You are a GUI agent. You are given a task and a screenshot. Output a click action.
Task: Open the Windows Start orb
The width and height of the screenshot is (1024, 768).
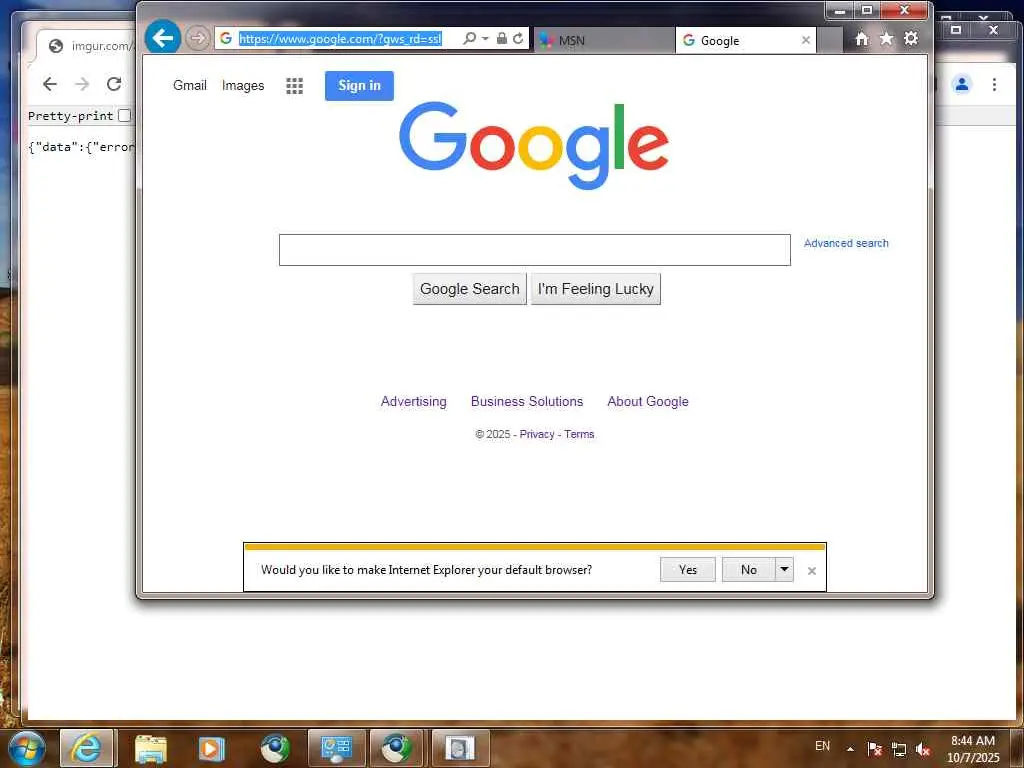click(27, 748)
